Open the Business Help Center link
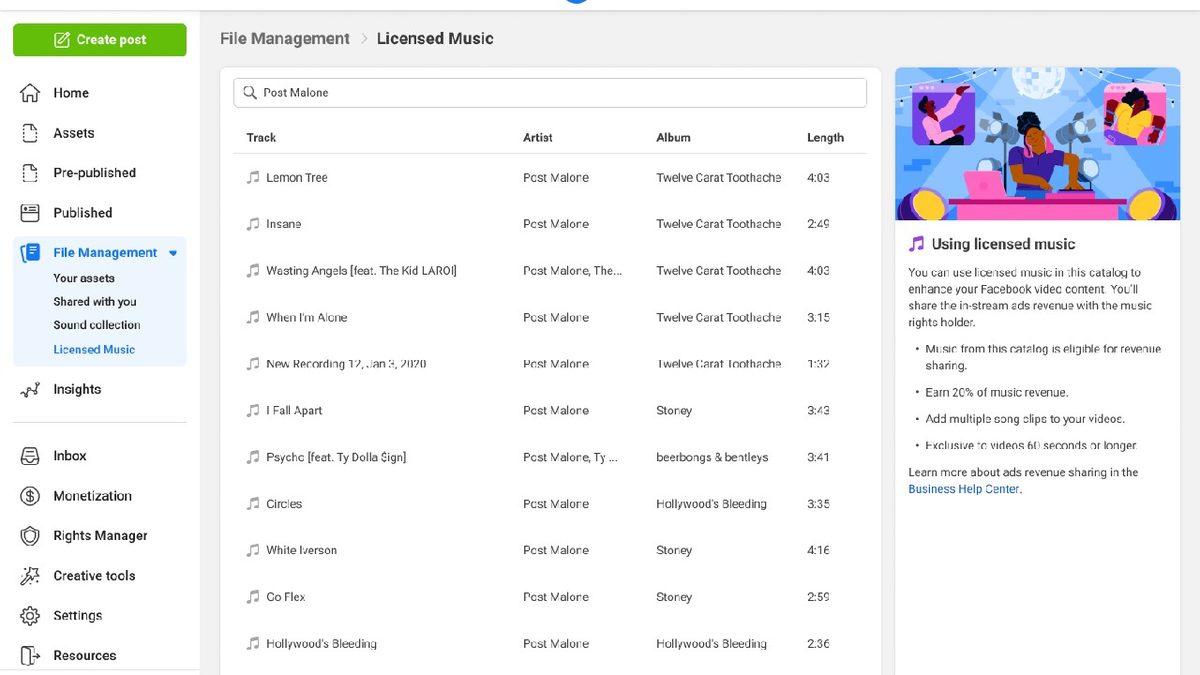Viewport: 1200px width, 675px height. pos(963,490)
